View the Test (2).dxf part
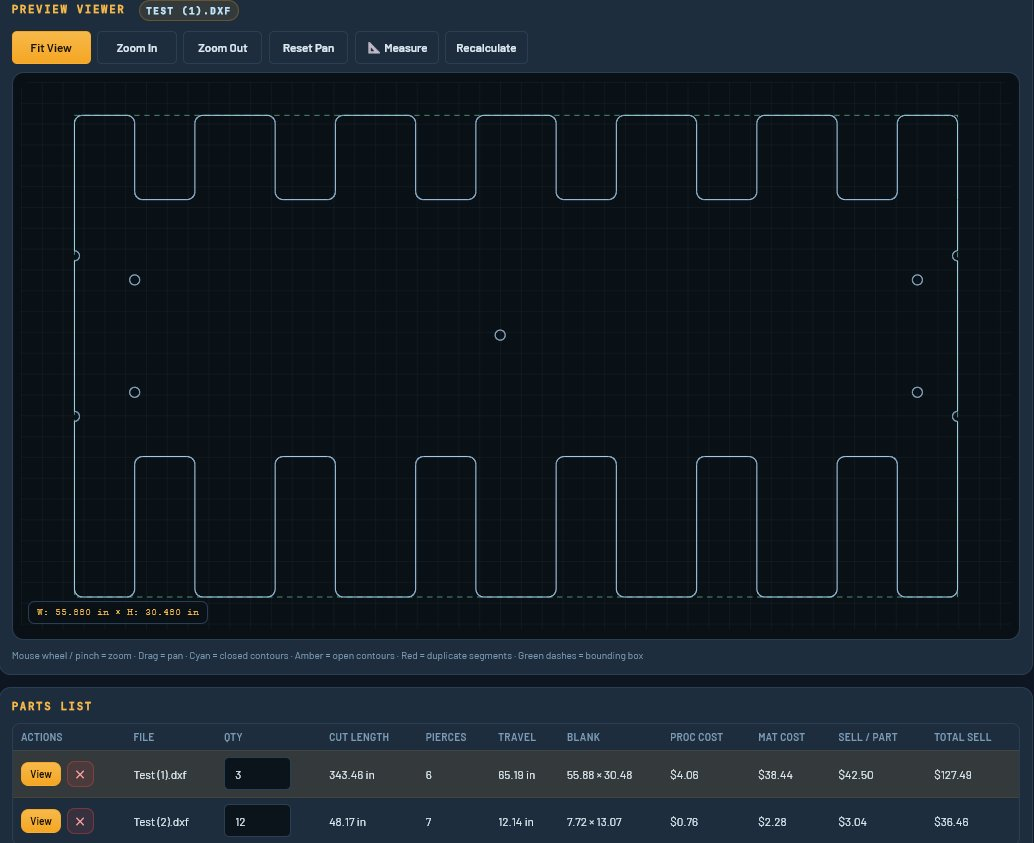The width and height of the screenshot is (1034, 843). [x=40, y=821]
